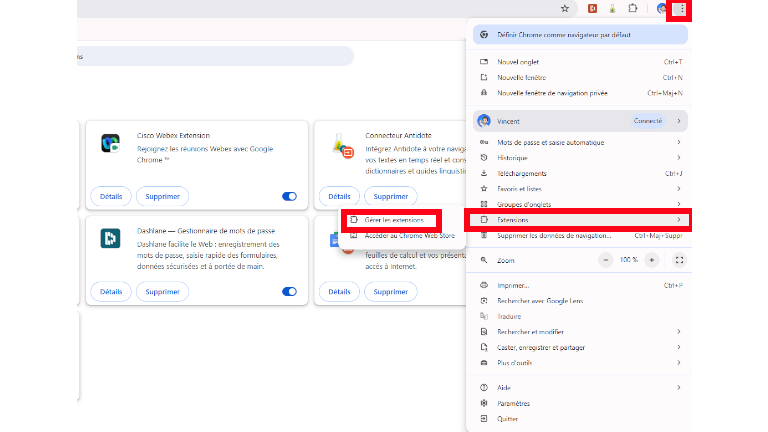The height and width of the screenshot is (432, 768).
Task: Click the red extension icon in the toolbar
Action: 592,8
